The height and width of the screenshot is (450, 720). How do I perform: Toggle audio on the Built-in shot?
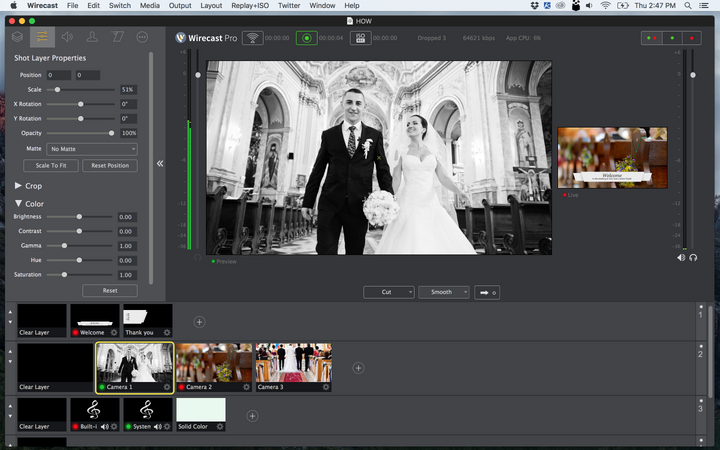click(x=104, y=426)
